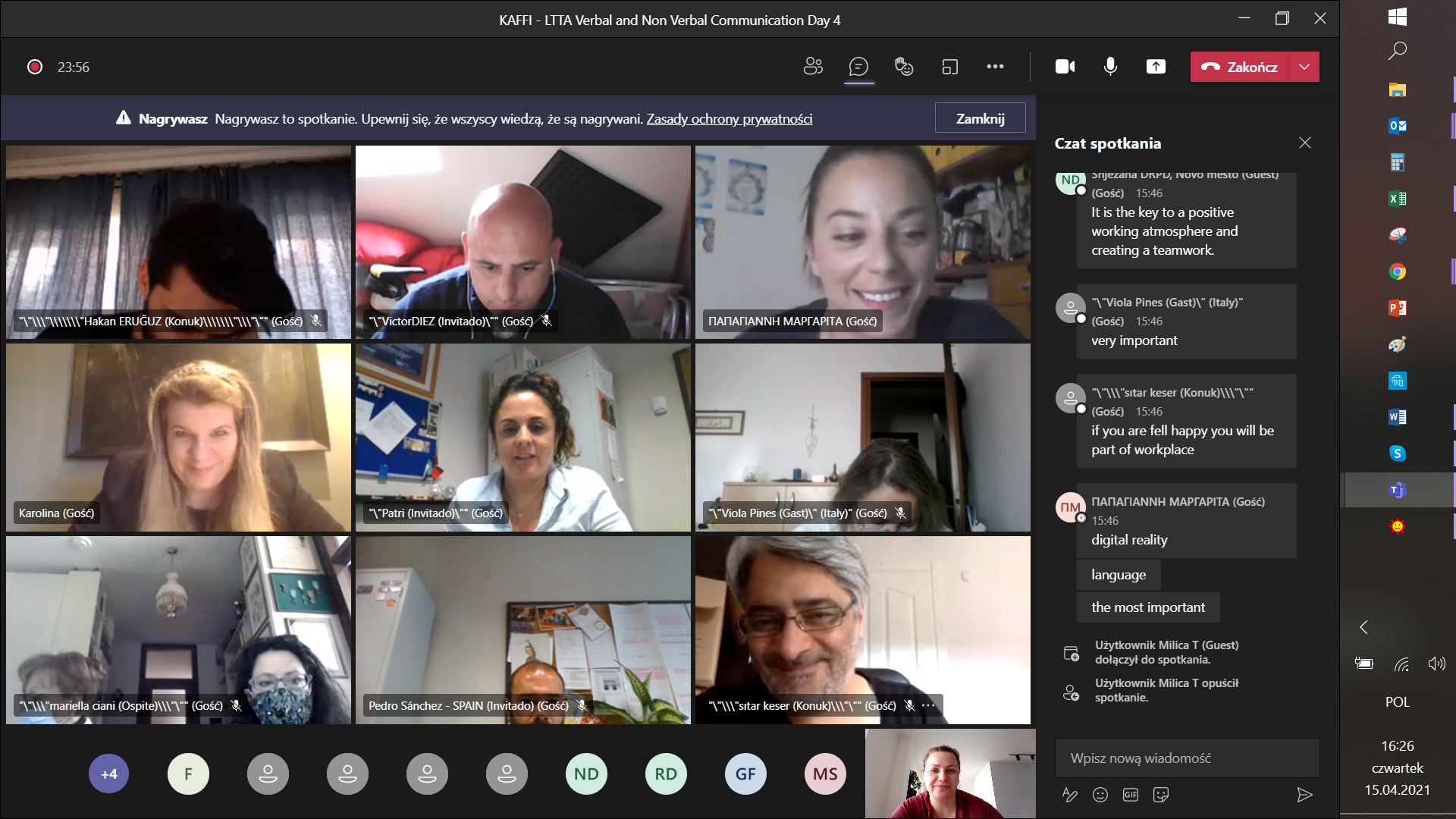Open Excel from taskbar
This screenshot has width=1456, height=819.
point(1398,199)
